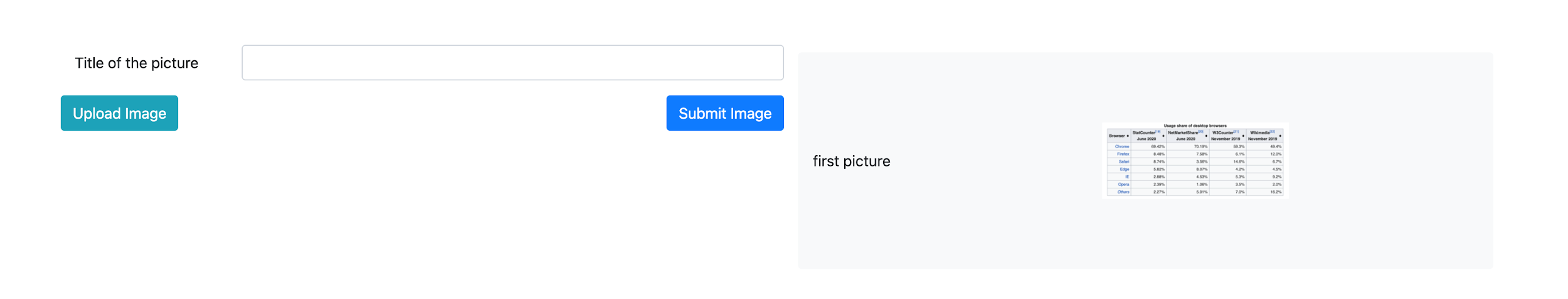The height and width of the screenshot is (299, 1568).
Task: Click the IE row label in the table
Action: [1126, 177]
